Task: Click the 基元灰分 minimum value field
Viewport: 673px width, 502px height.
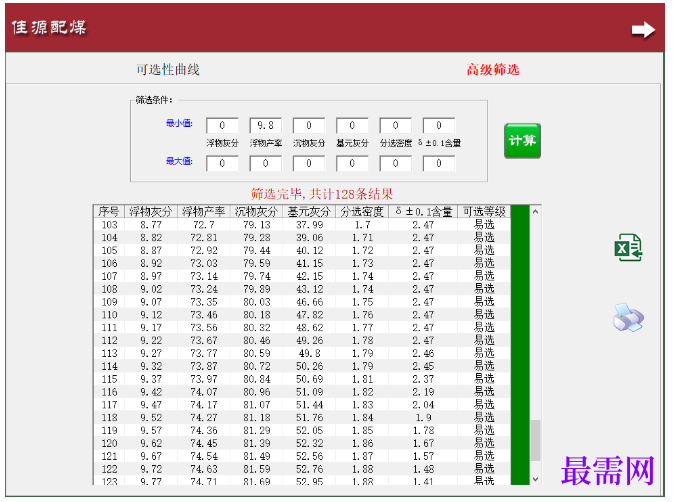Action: 352,126
